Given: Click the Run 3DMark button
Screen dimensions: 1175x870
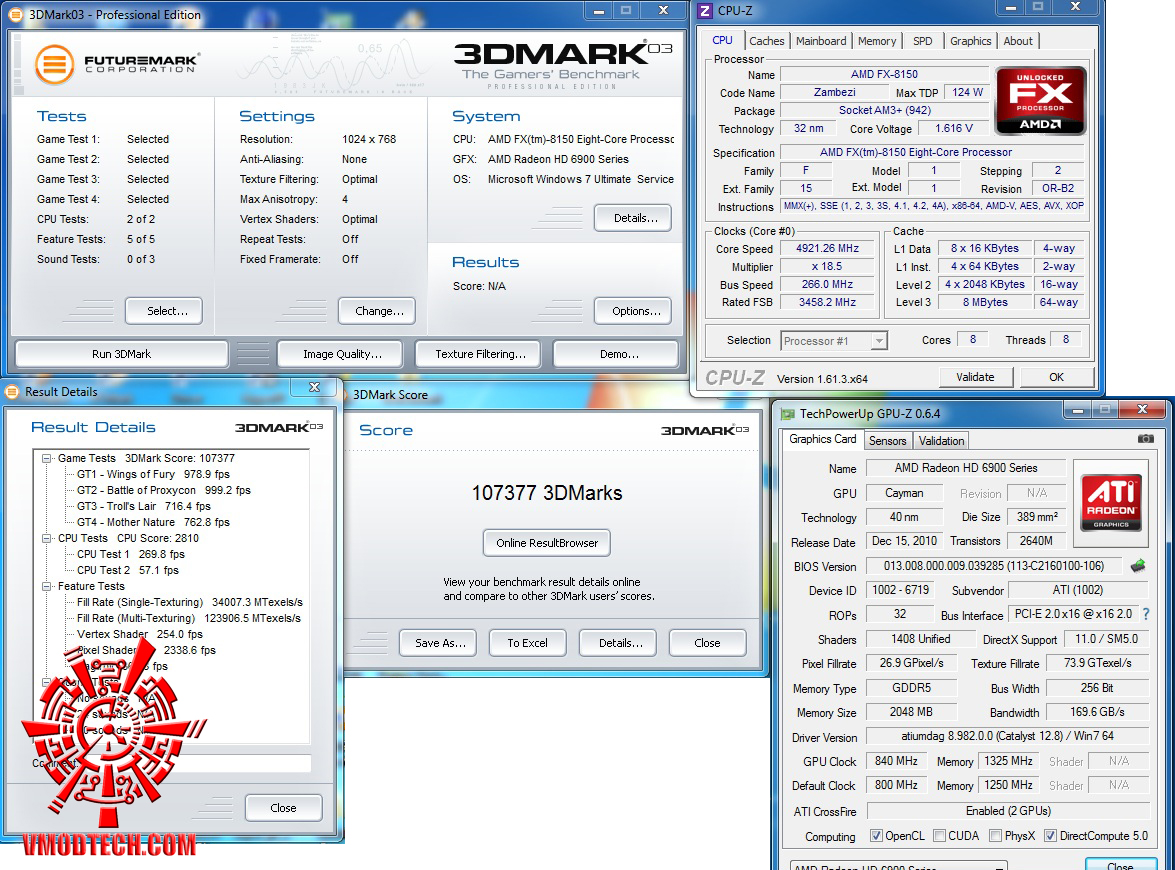Looking at the screenshot, I should pyautogui.click(x=121, y=354).
